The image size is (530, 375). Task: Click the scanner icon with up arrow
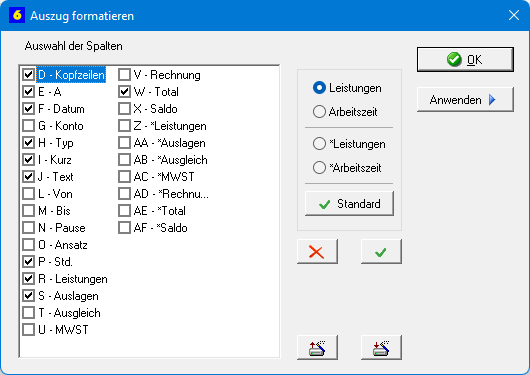(x=317, y=347)
